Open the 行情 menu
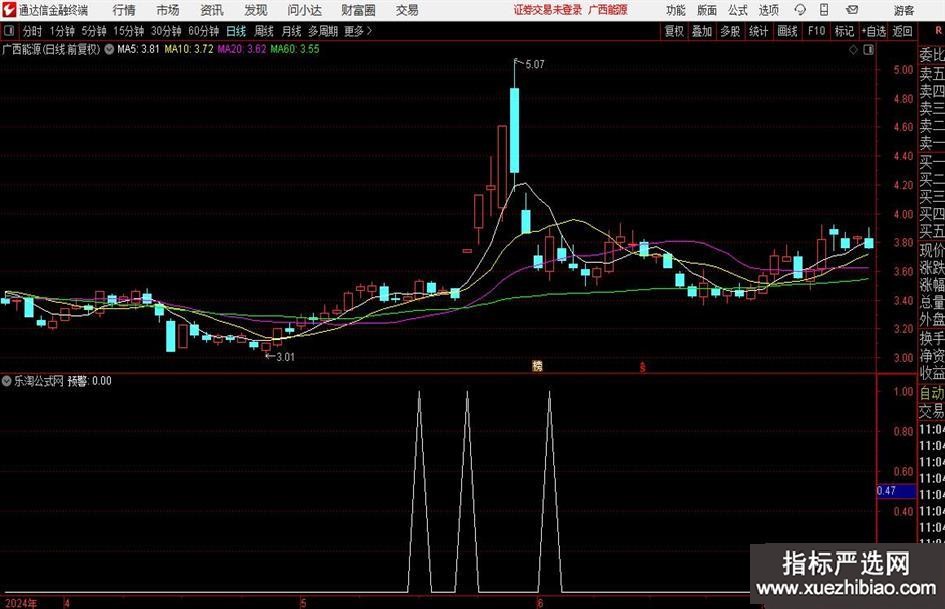945x609 pixels. 124,10
